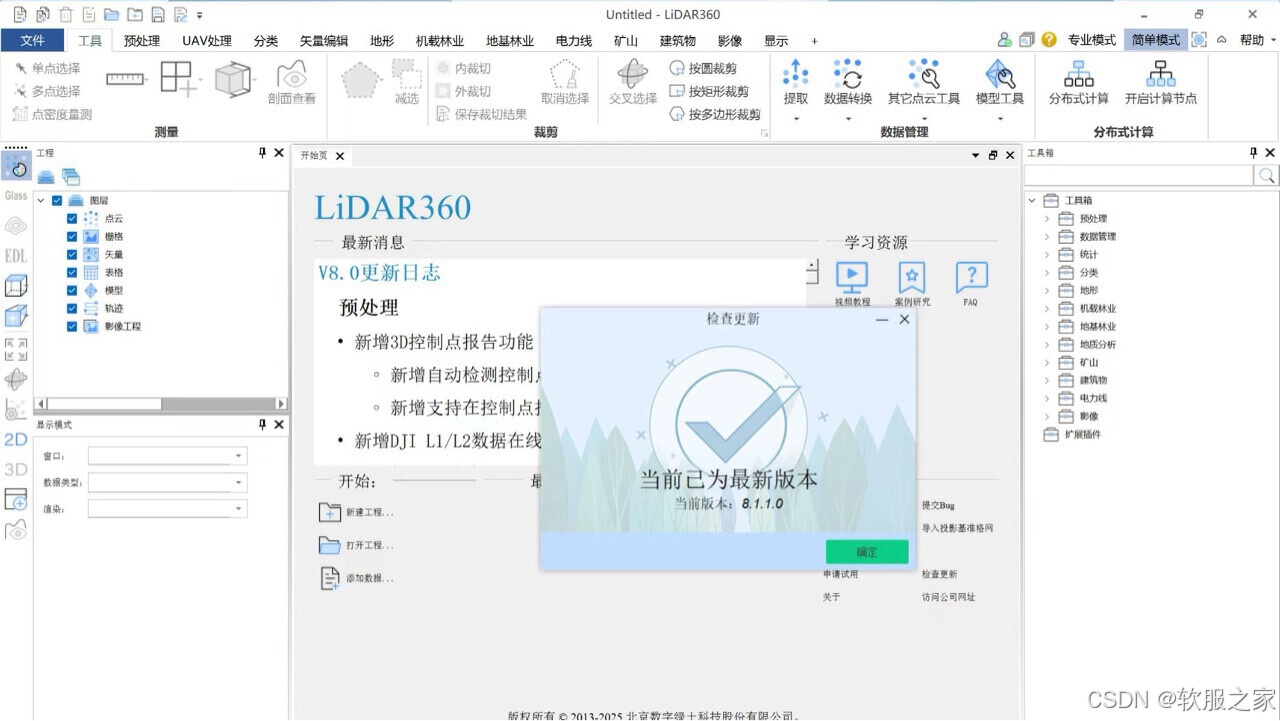Open the FAQ resource

click(x=971, y=283)
